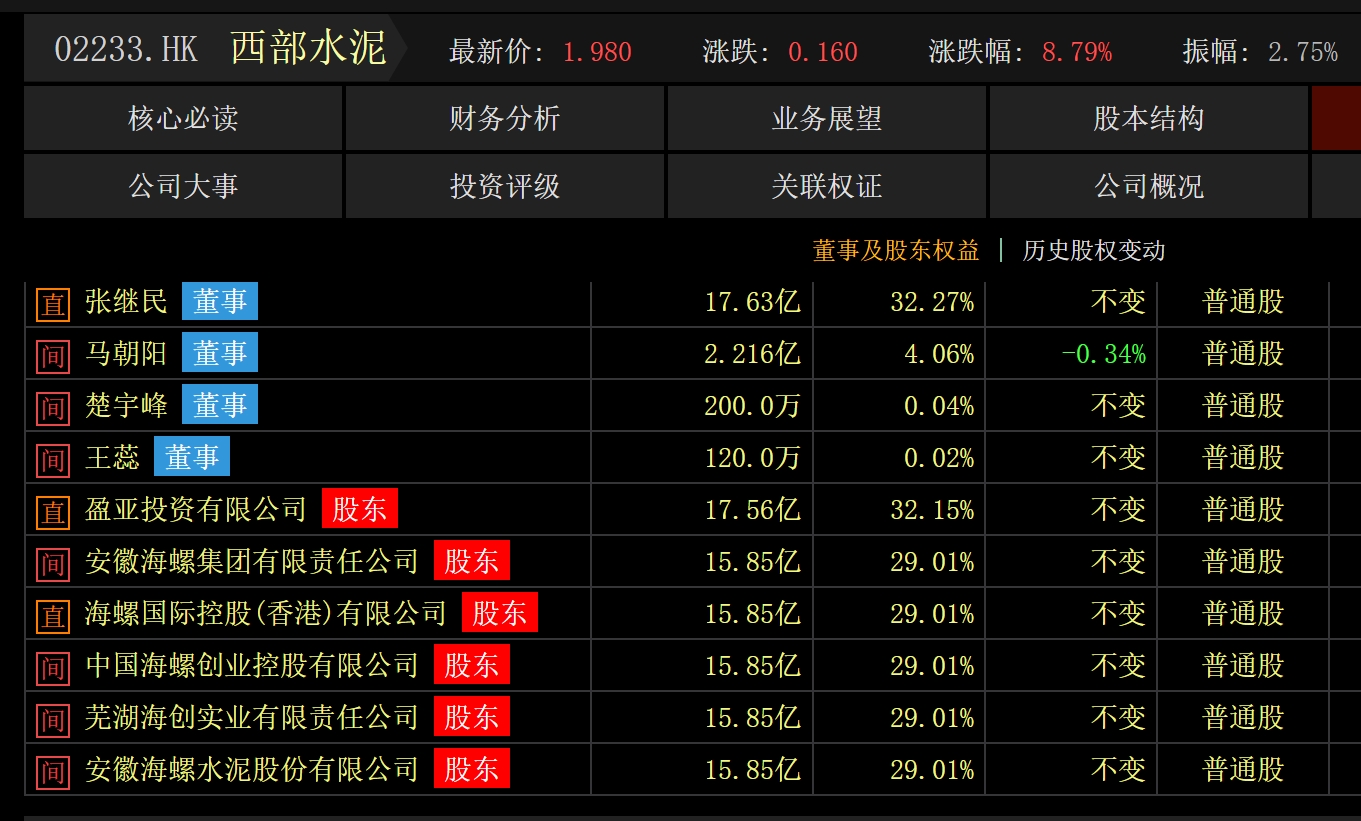This screenshot has width=1361, height=821.
Task: Click the 0.04% stake of 楚宇峰
Action: tap(939, 406)
